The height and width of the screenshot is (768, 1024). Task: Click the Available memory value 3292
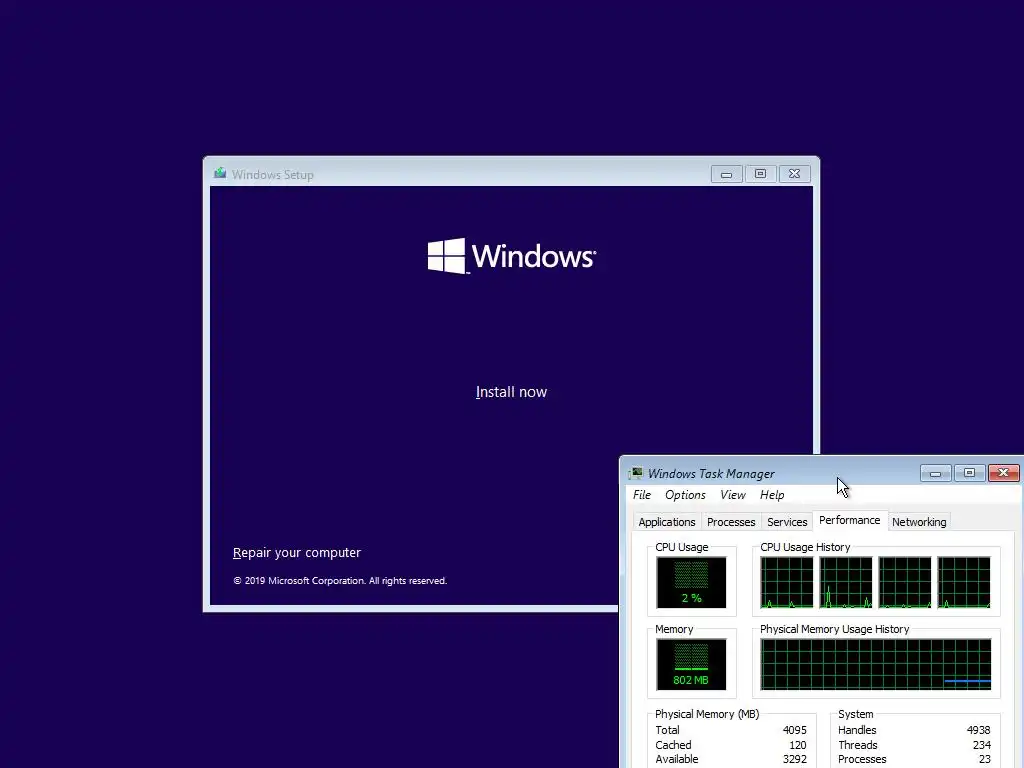(795, 760)
